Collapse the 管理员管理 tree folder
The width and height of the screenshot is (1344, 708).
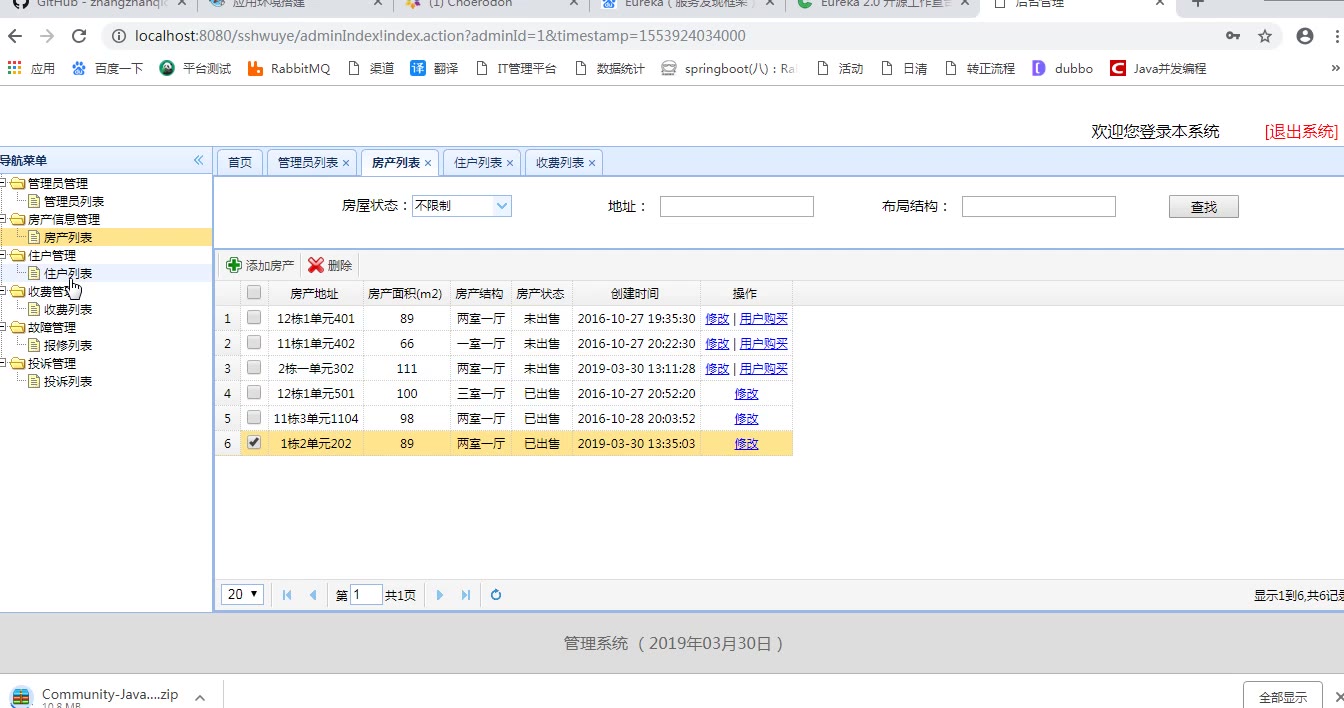pyautogui.click(x=5, y=183)
